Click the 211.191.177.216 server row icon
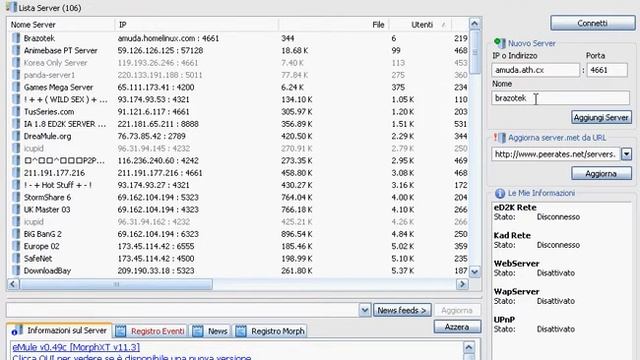Image resolution: width=640 pixels, height=360 pixels. (16, 173)
